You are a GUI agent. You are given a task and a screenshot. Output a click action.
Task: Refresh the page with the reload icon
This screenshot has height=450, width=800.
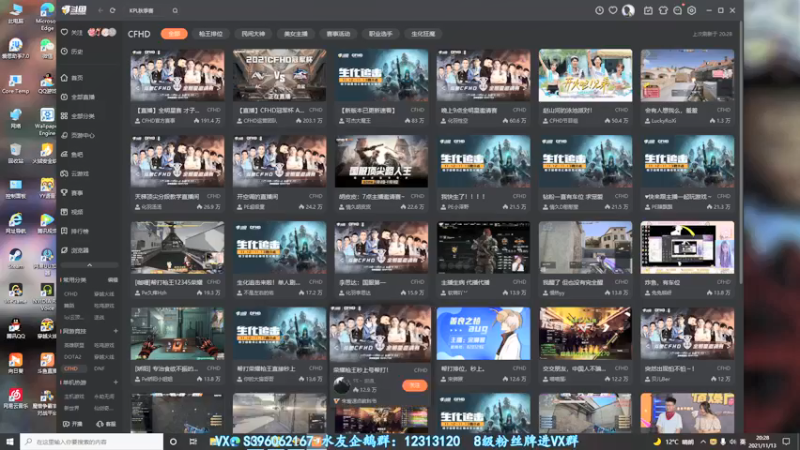point(112,10)
